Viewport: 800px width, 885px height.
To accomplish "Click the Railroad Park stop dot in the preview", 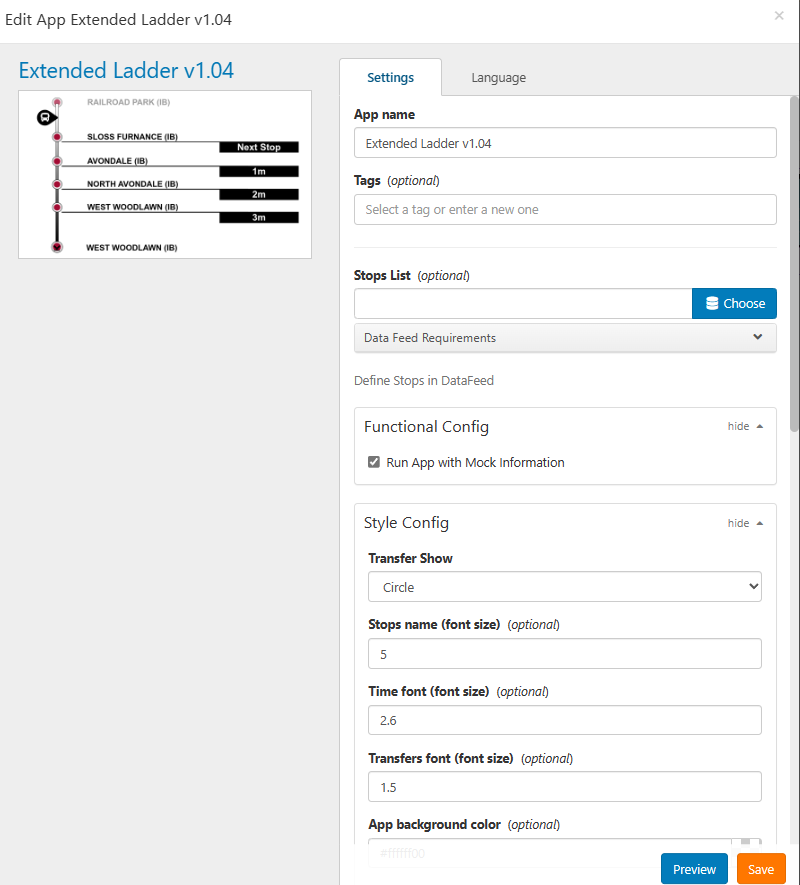I will (57, 102).
